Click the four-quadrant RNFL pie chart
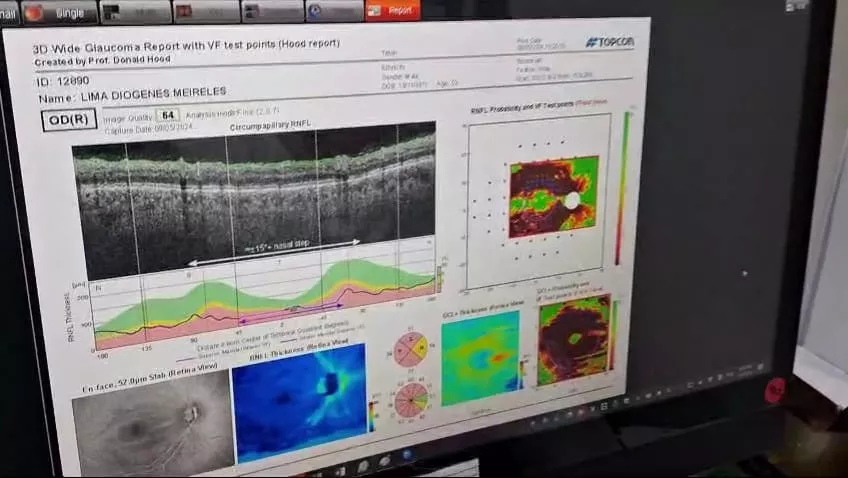 click(411, 349)
